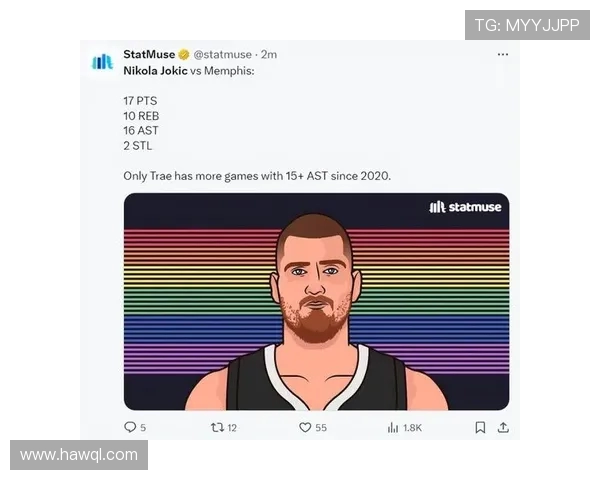Click the Nikola Jokic bold text
The width and height of the screenshot is (600, 480).
coord(155,71)
